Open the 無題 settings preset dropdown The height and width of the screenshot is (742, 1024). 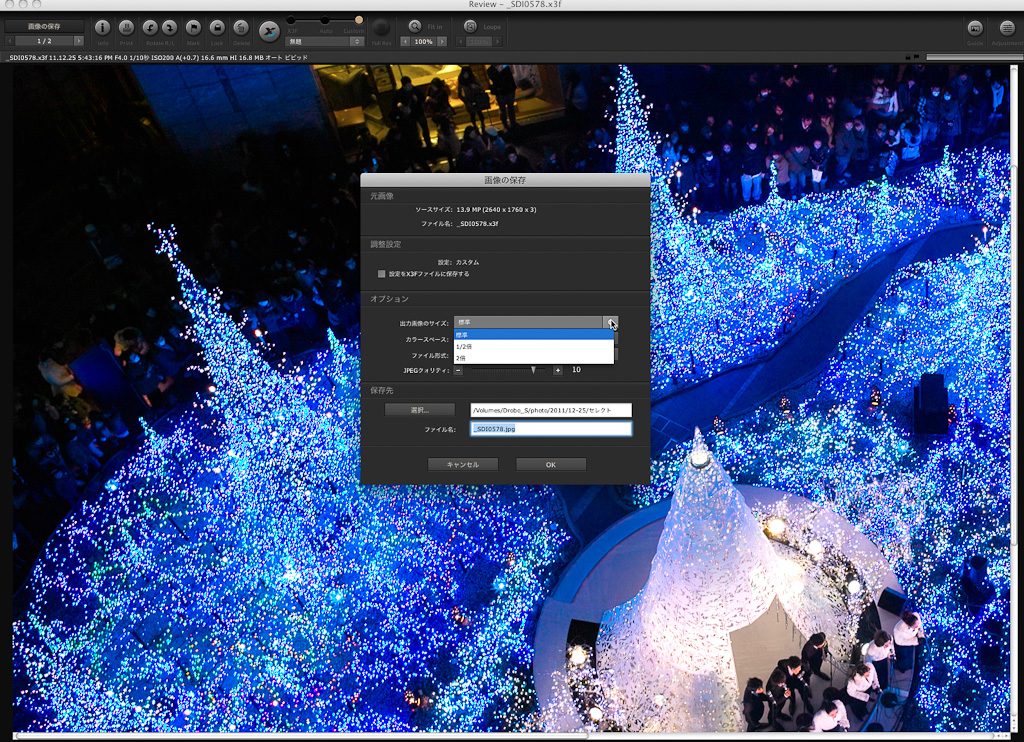pos(325,42)
